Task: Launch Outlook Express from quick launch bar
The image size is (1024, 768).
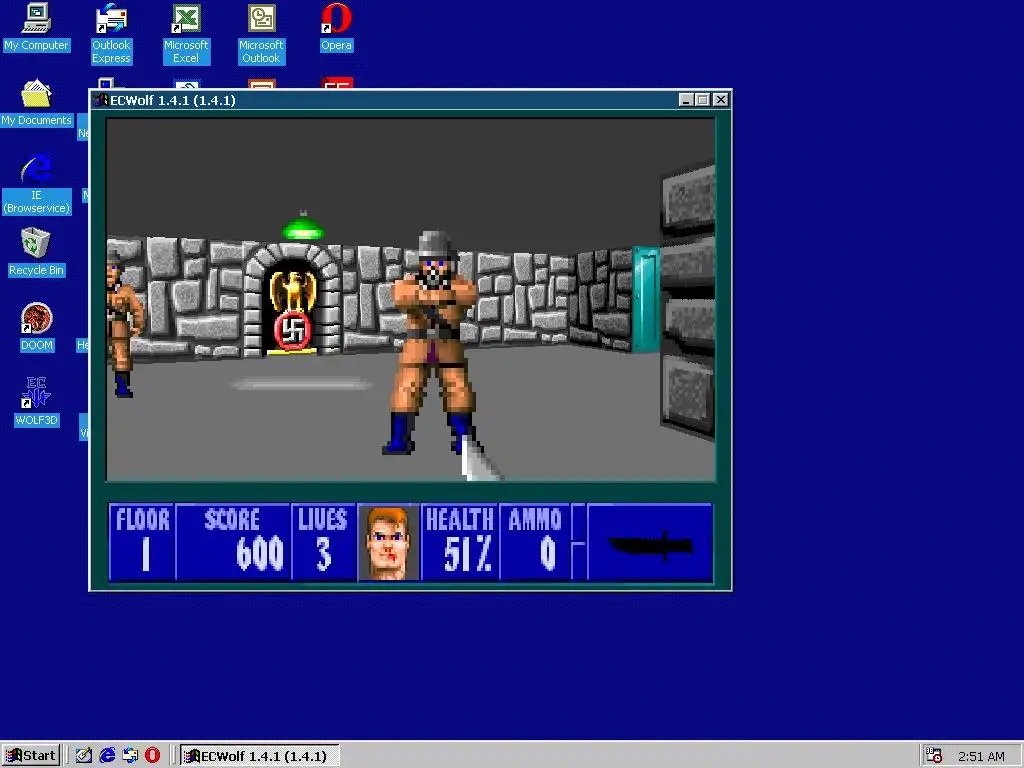Action: [x=130, y=756]
